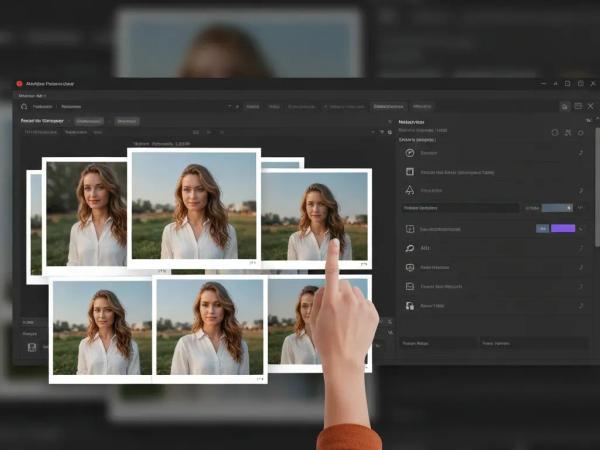The image size is (600, 450).
Task: Click the download box icon beside purple button
Action: point(410,229)
